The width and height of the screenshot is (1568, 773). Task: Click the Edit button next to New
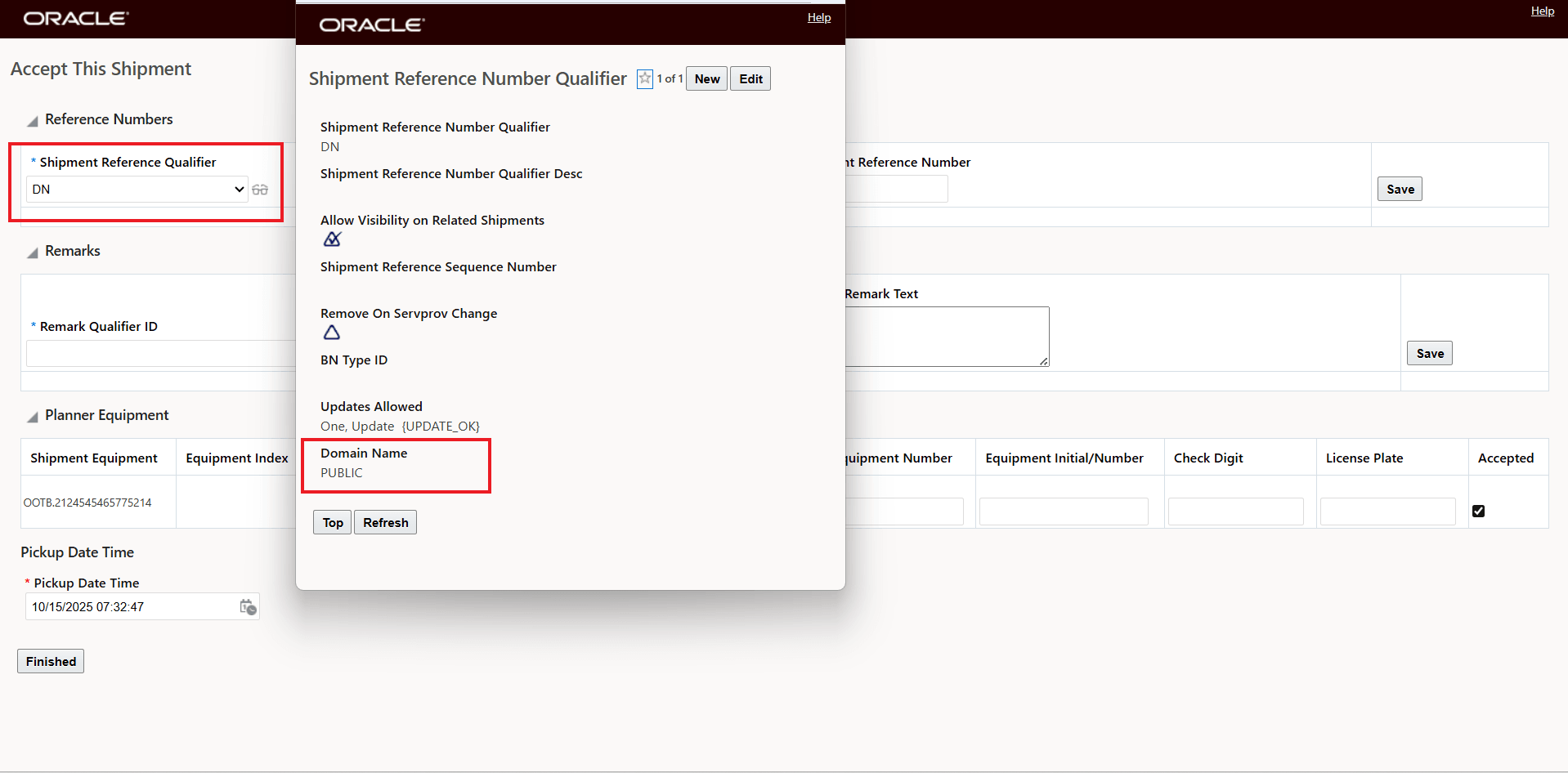750,78
